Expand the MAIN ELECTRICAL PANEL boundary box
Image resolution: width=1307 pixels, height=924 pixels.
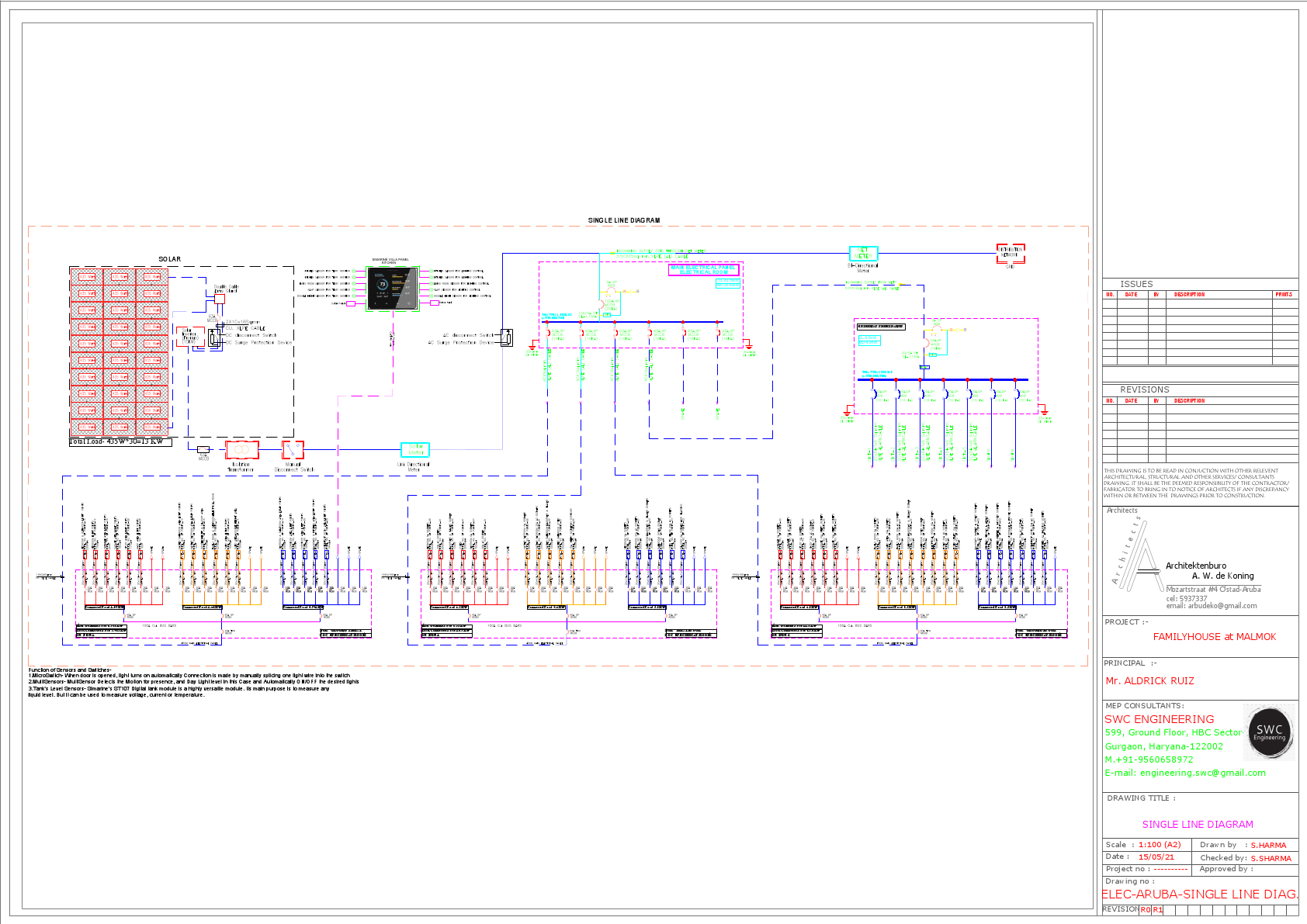[x=705, y=268]
